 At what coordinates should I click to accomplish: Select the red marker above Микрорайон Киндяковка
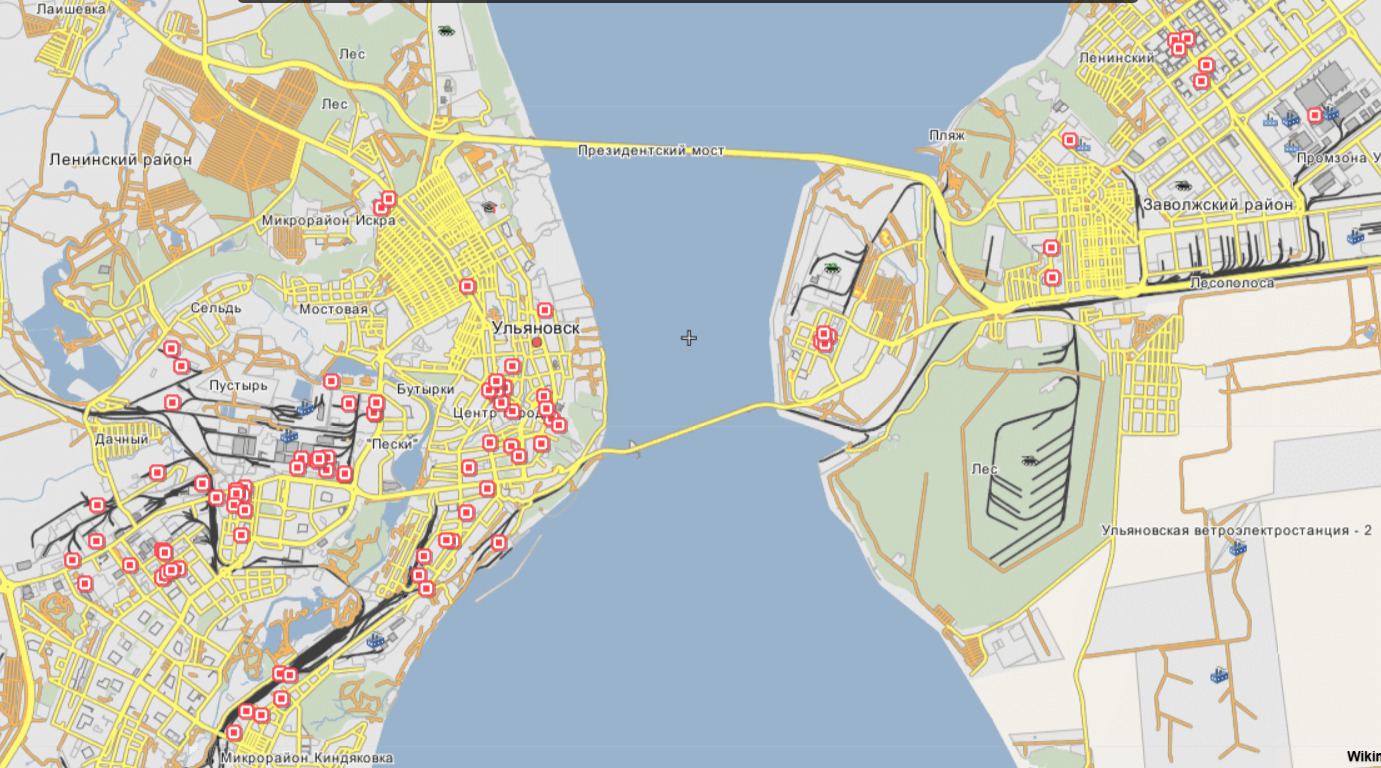pos(234,733)
